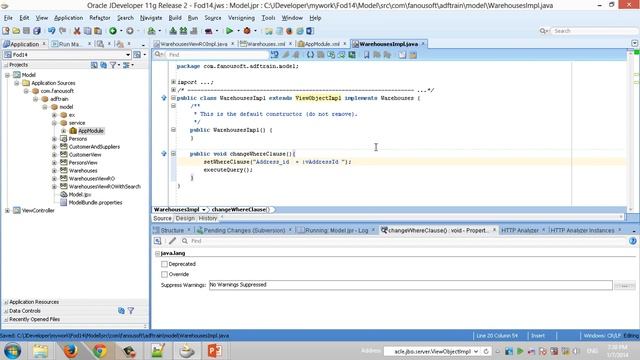This screenshot has height=360, width=640.
Task: Open File Explorer from the taskbar
Action: (40, 351)
